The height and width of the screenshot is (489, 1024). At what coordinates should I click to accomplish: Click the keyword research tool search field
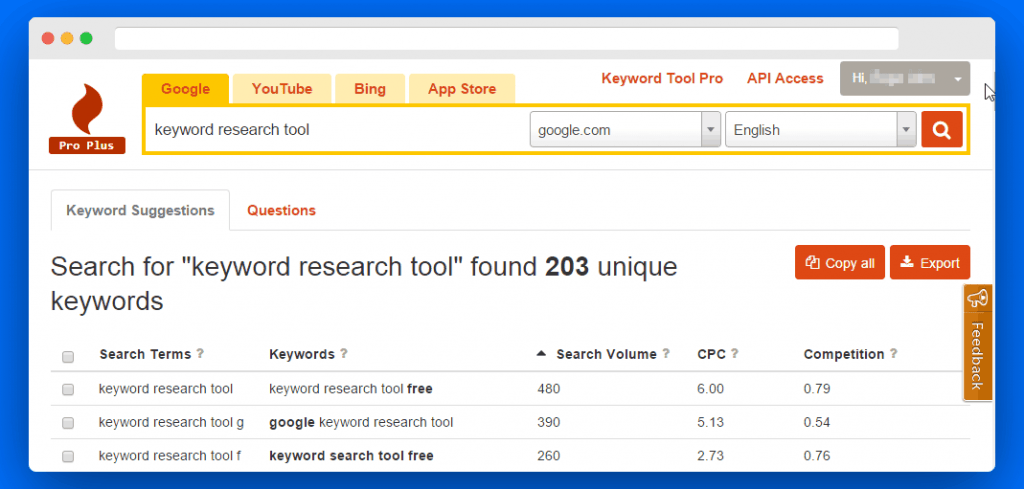336,129
